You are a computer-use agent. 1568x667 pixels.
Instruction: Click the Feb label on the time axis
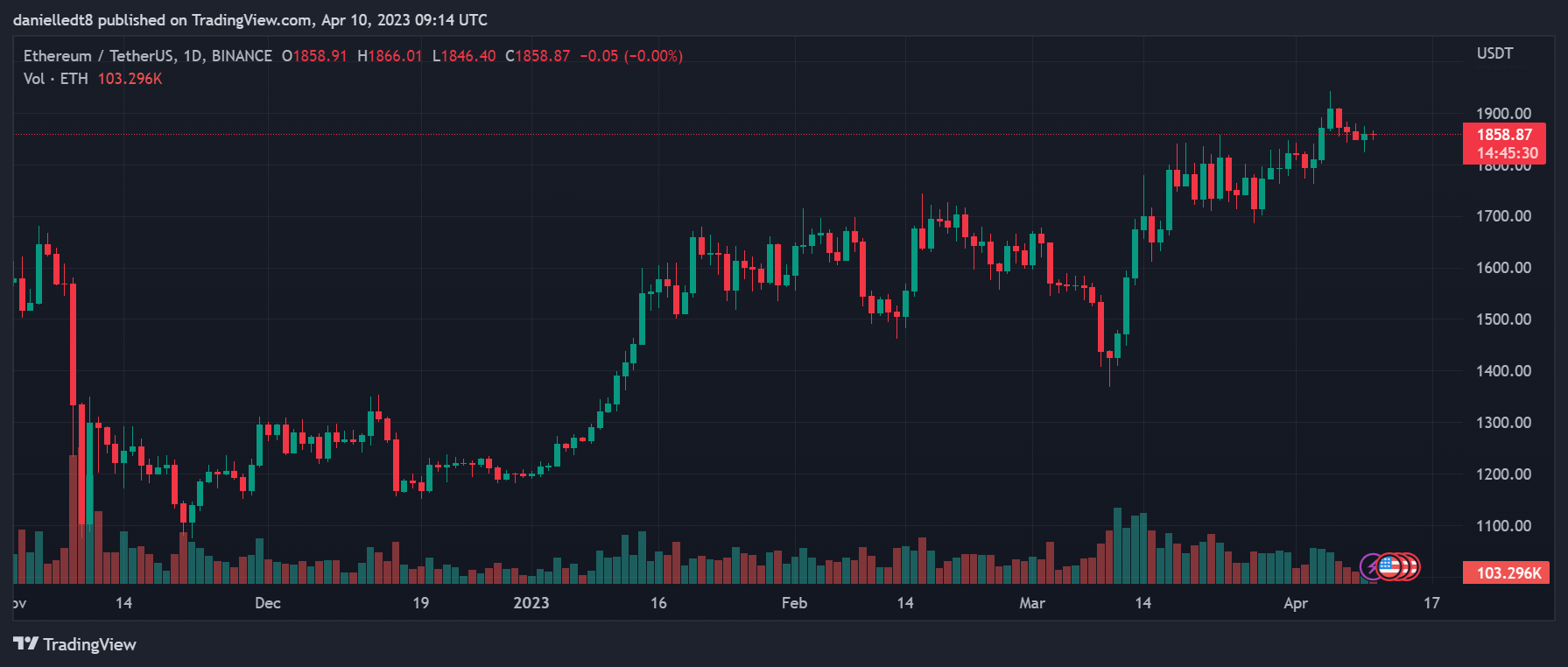(794, 603)
